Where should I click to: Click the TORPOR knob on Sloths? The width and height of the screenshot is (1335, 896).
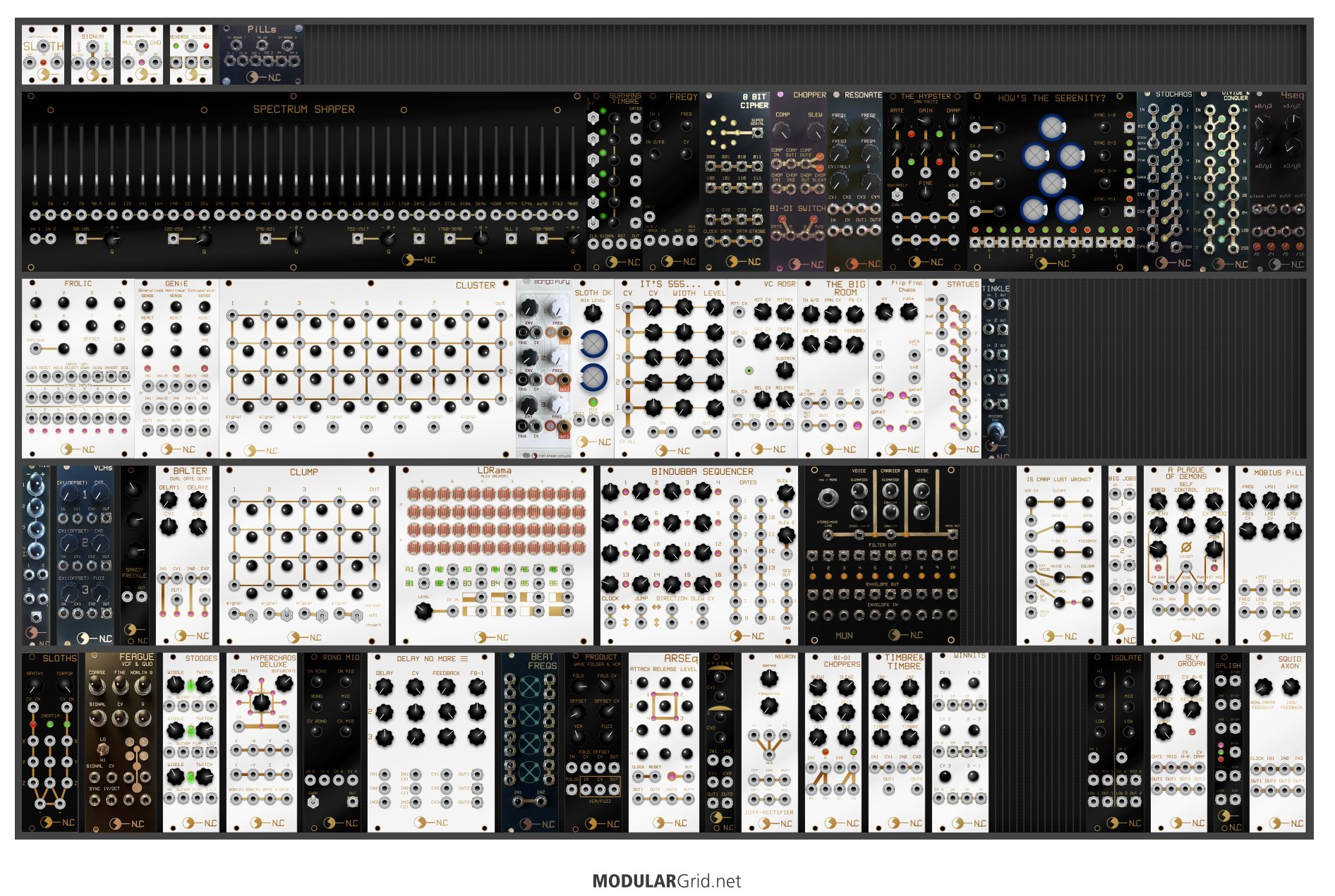(65, 686)
